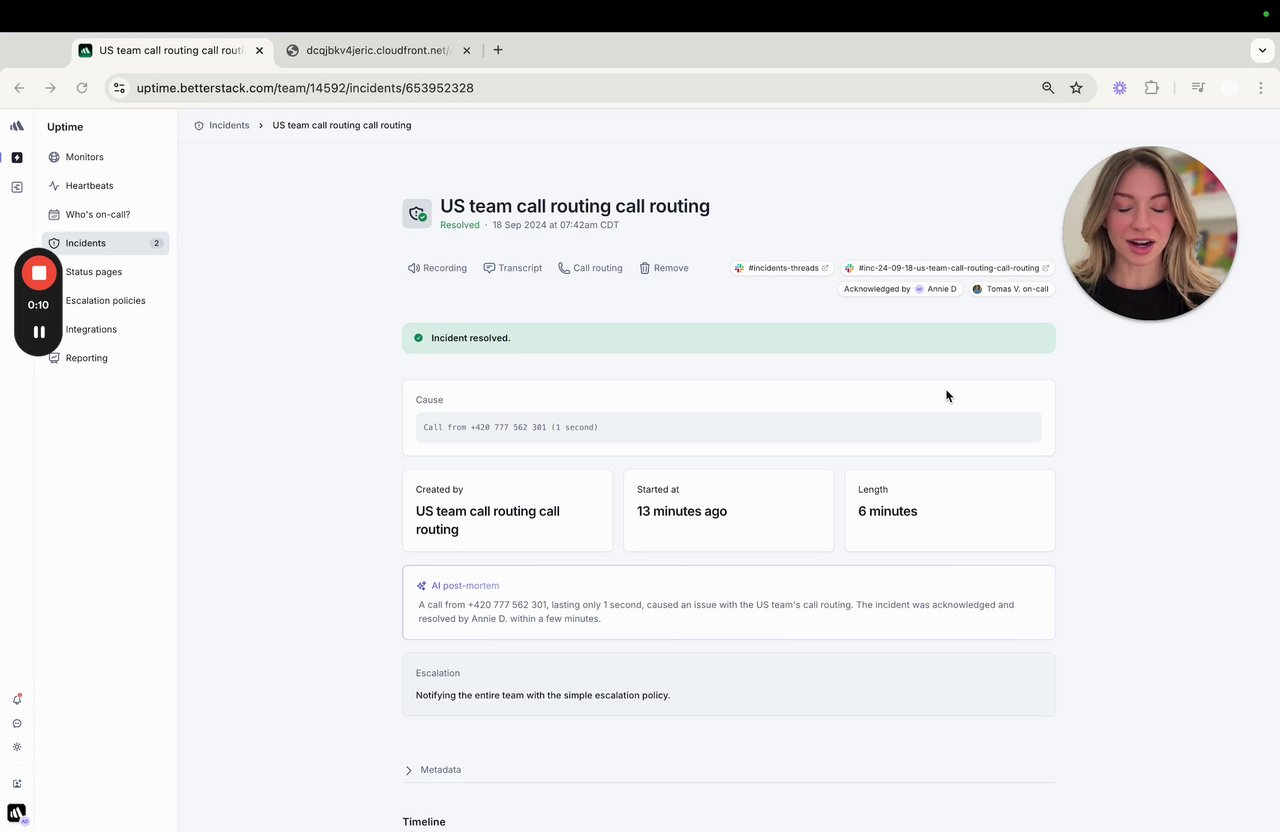
Task: Stop the screen recording with the red button
Action: pyautogui.click(x=39, y=272)
